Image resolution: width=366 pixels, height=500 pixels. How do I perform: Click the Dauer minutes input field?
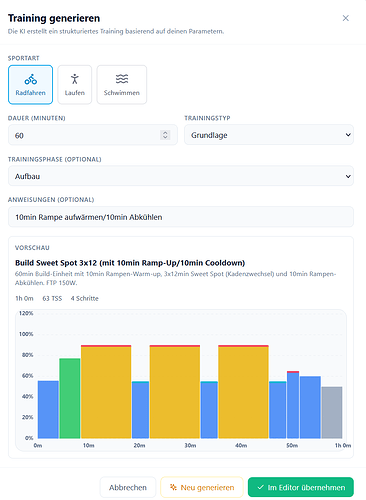(x=93, y=135)
